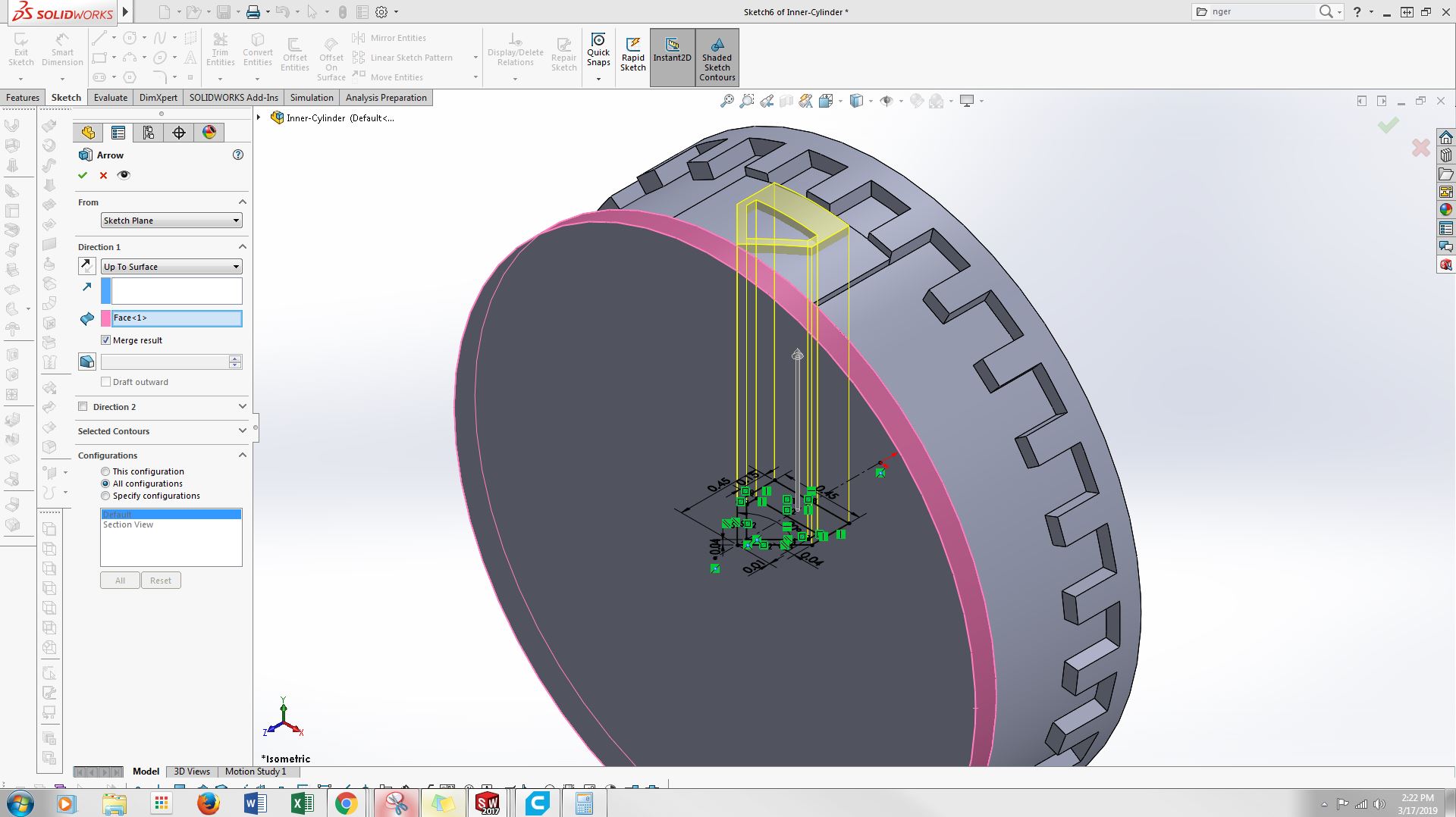Click the Exit Sketch icon
The height and width of the screenshot is (817, 1456).
[x=21, y=50]
